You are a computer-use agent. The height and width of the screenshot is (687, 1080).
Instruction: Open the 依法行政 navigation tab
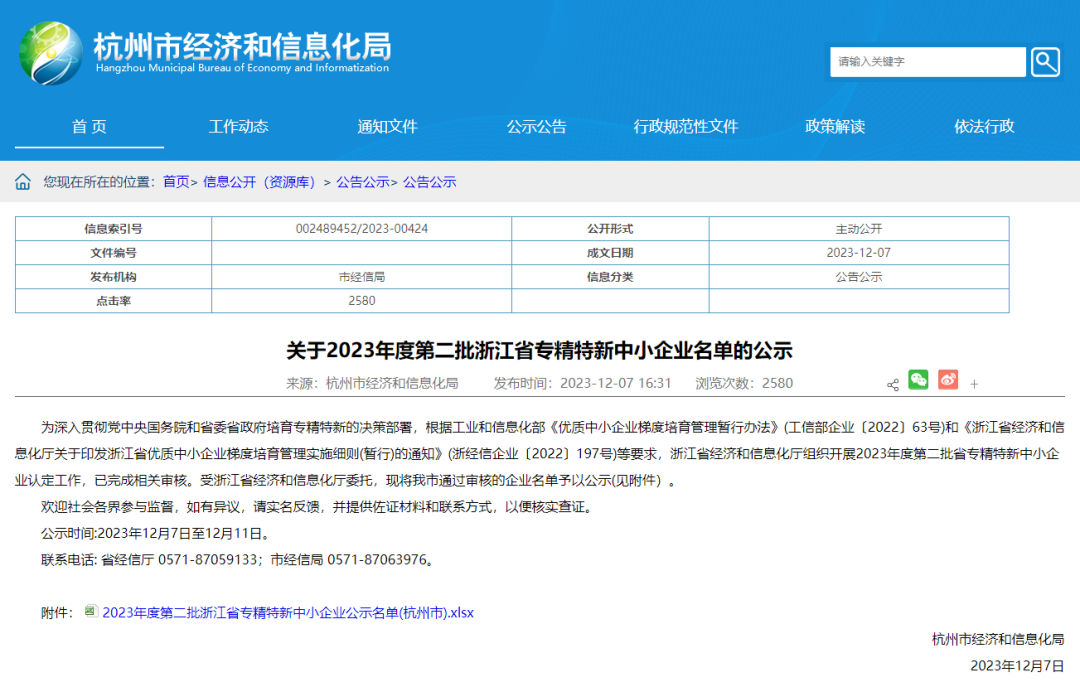point(984,127)
